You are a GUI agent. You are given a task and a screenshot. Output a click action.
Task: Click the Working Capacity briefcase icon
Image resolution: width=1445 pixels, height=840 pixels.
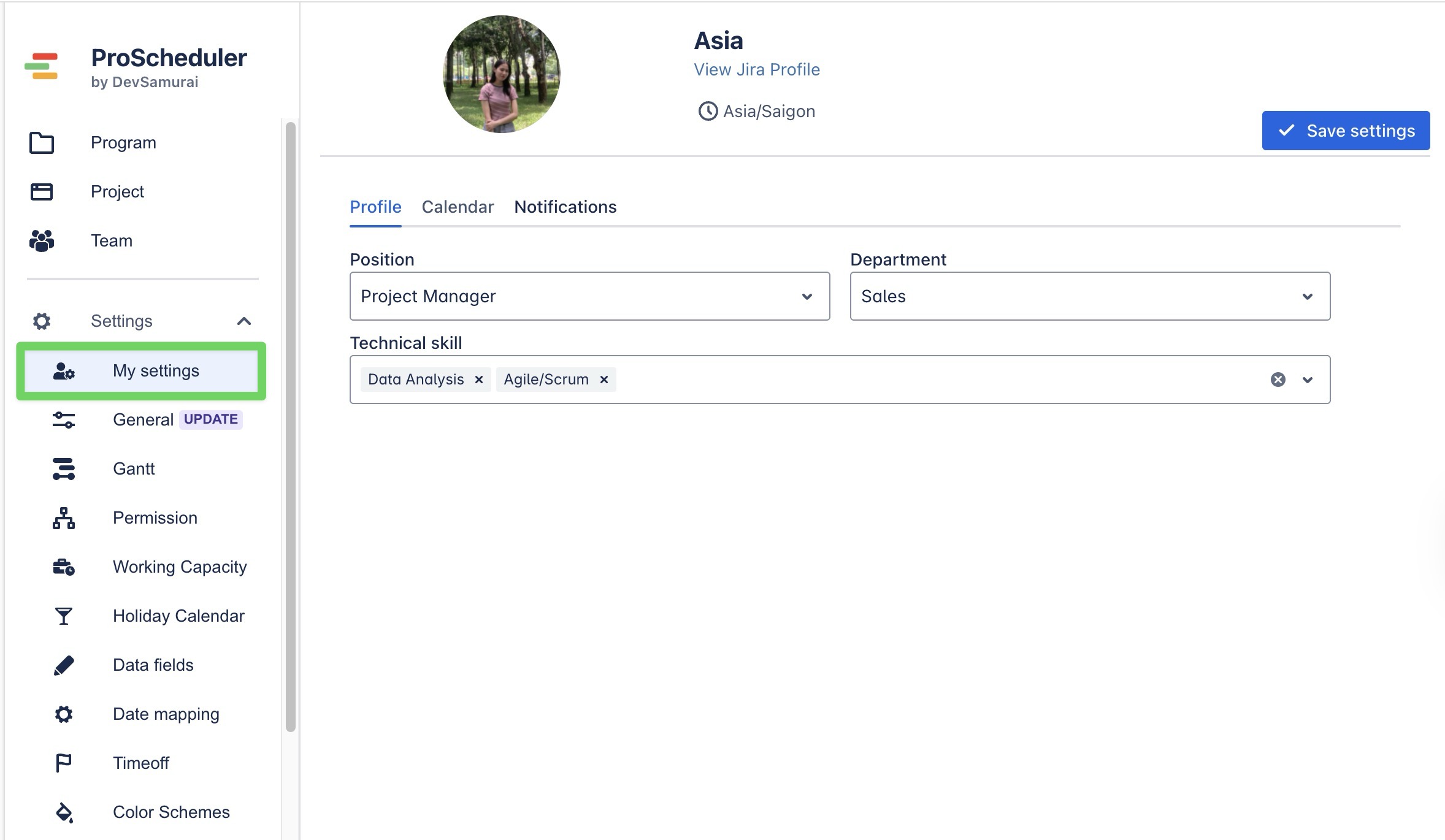coord(64,567)
